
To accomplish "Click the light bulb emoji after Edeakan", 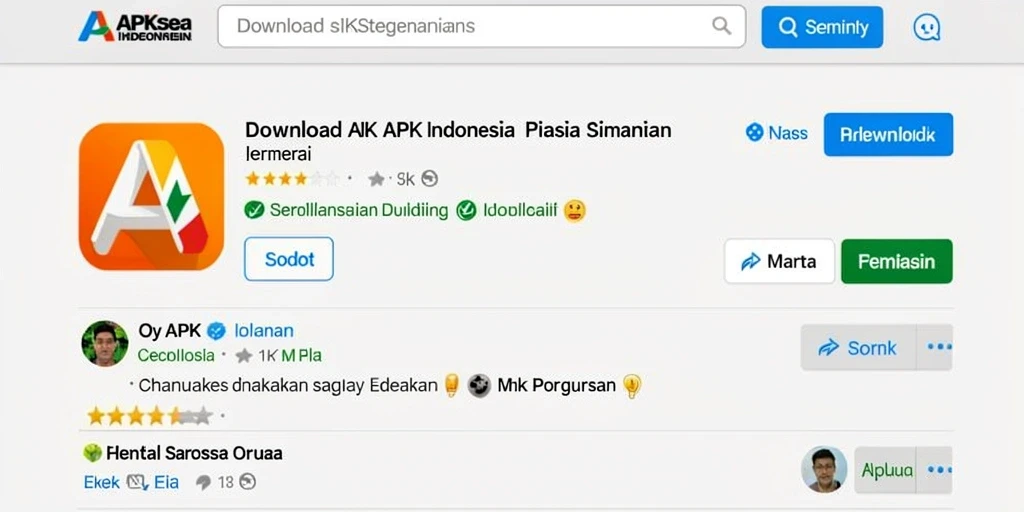I will pyautogui.click(x=451, y=385).
